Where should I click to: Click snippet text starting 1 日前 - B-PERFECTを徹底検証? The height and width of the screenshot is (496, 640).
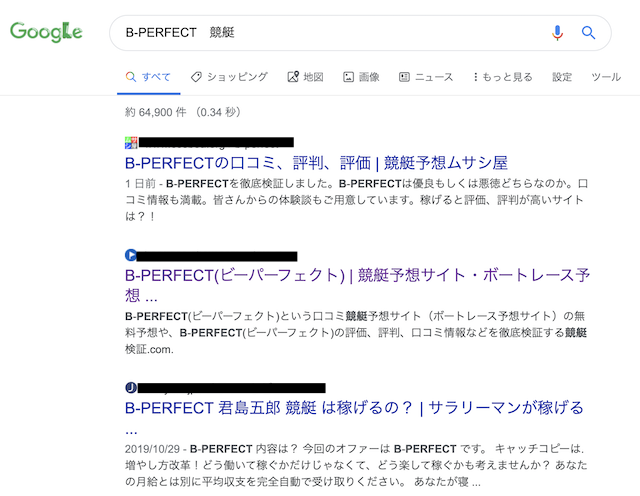[x=356, y=200]
